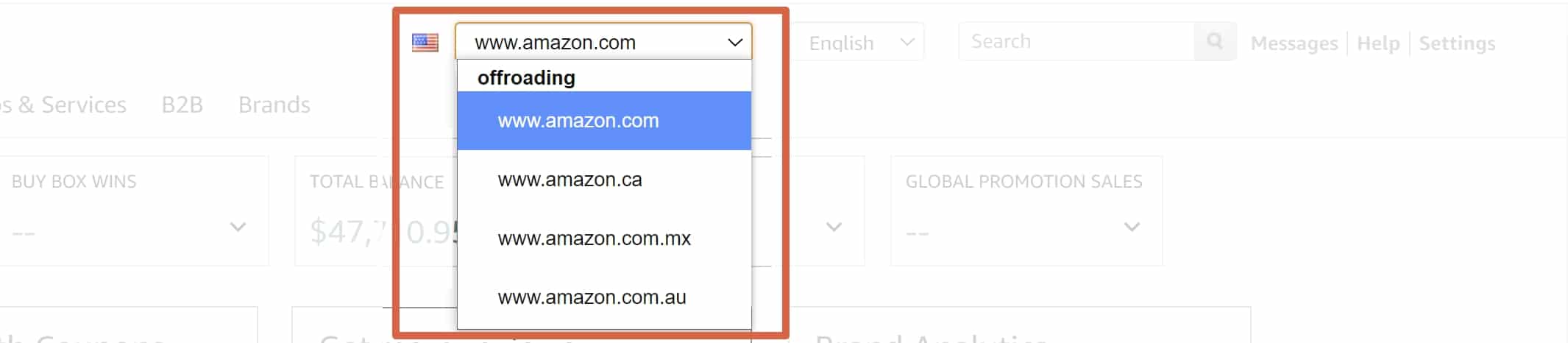Image resolution: width=1568 pixels, height=343 pixels.
Task: Expand the Buy Box Wins card chevron
Action: coord(238,227)
